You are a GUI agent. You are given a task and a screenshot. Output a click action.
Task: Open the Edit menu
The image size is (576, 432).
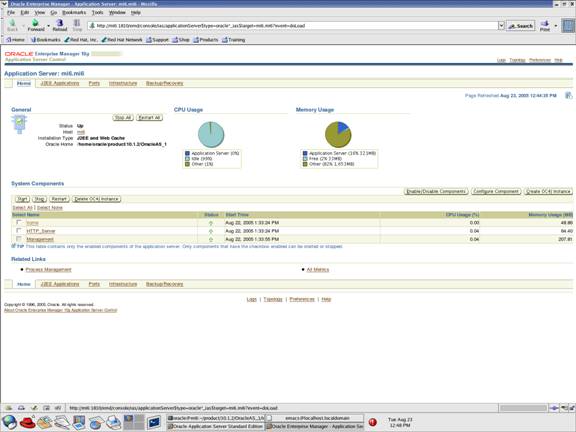point(25,12)
